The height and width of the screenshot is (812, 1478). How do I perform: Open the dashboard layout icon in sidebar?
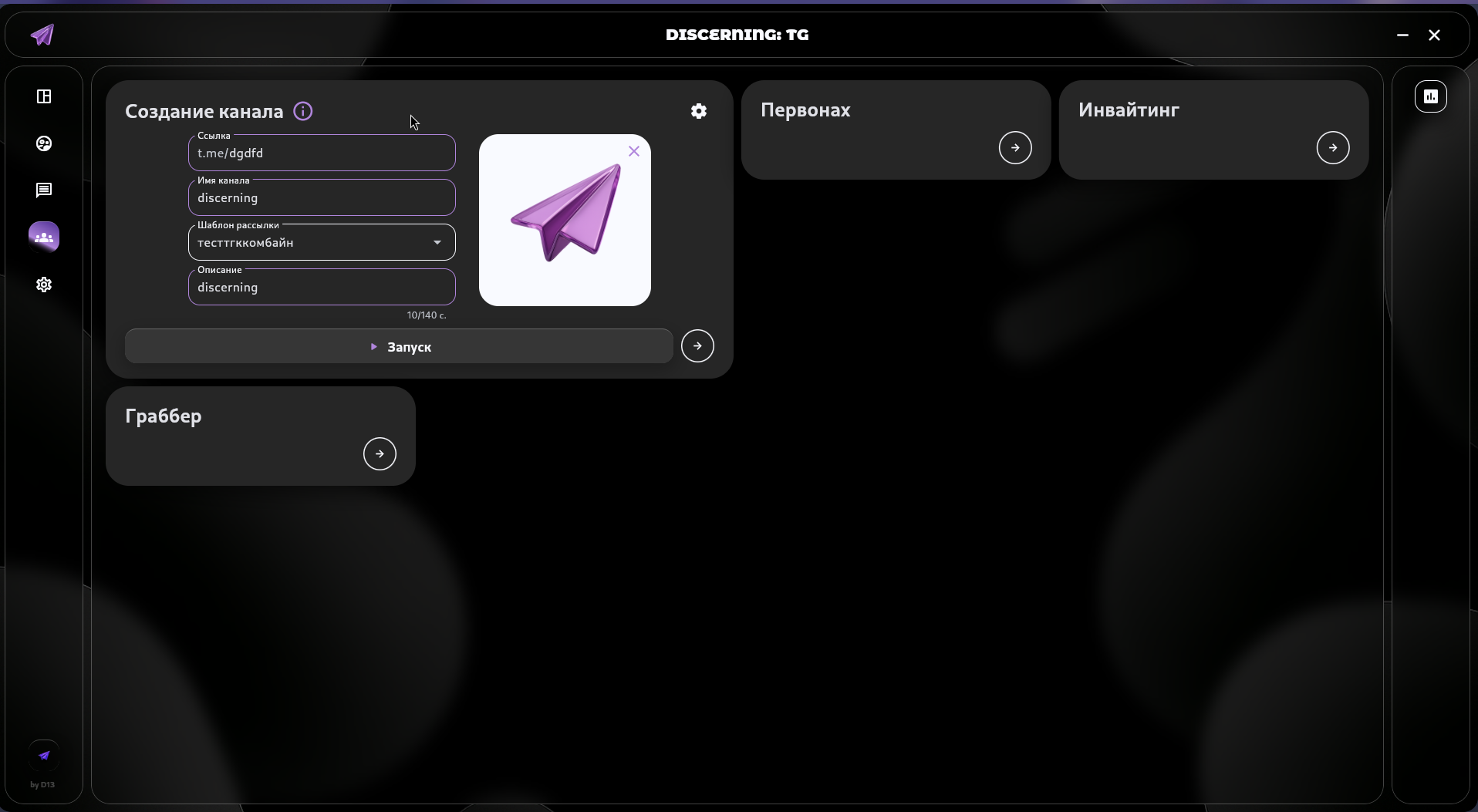[x=44, y=96]
